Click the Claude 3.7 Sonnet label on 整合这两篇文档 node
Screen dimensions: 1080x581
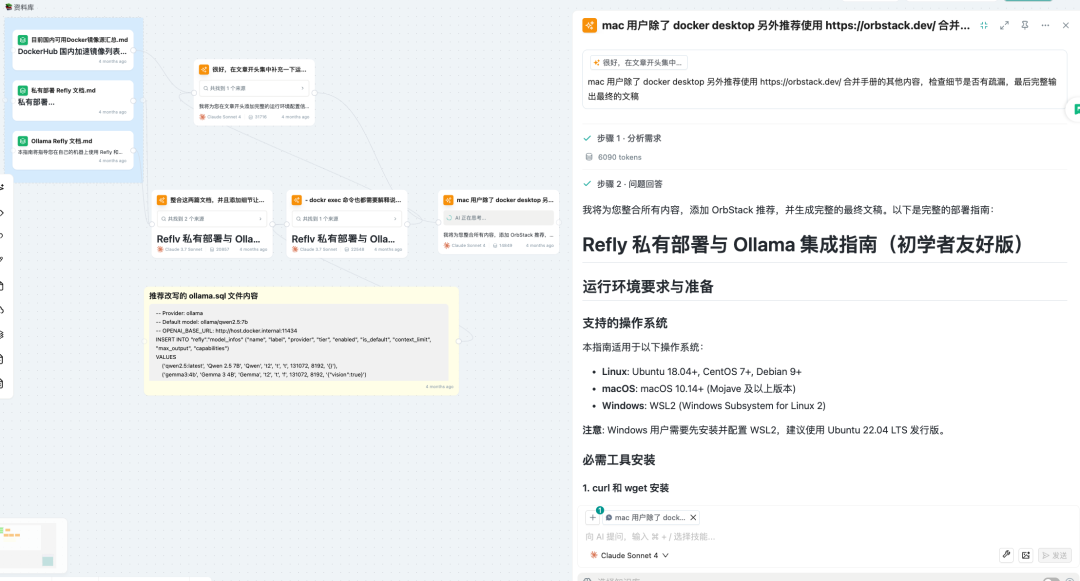(183, 249)
